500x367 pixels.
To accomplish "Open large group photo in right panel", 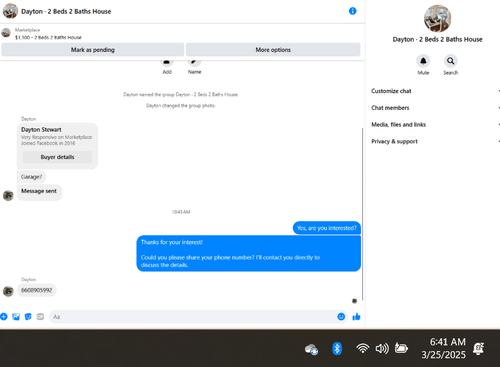I will 437,18.
